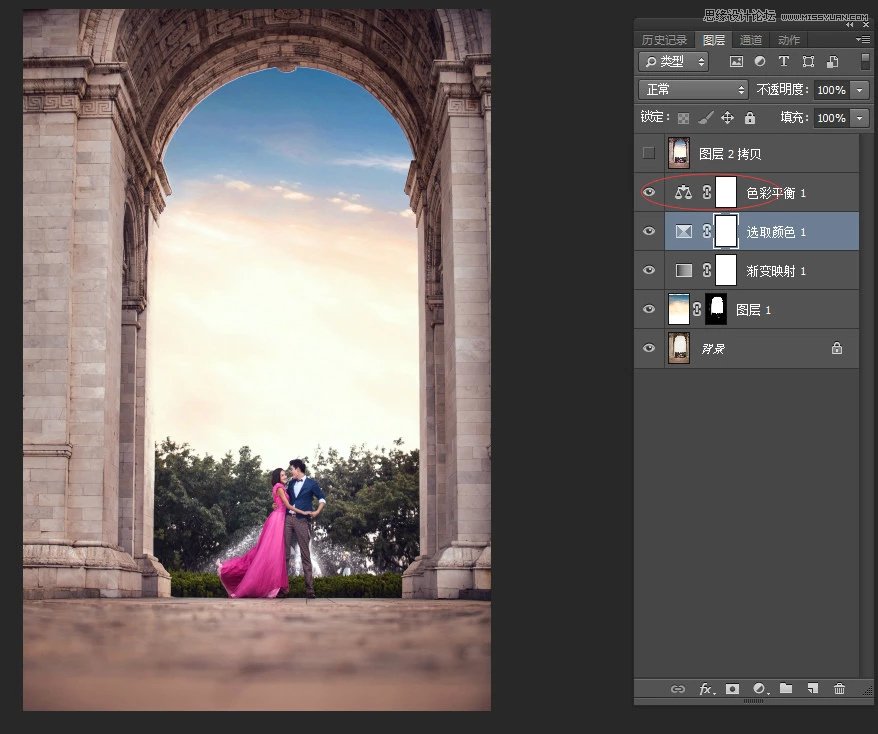Close the layers panel group

866,25
